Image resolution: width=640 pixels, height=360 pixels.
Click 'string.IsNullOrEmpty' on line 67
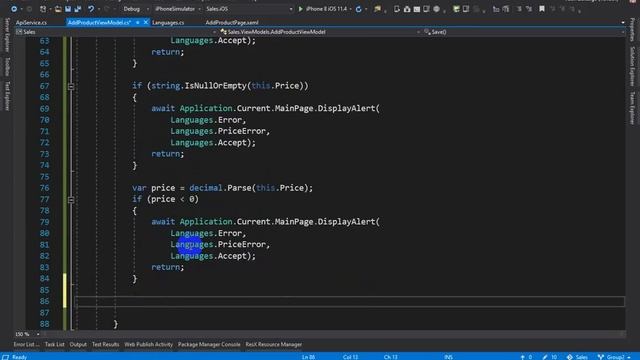click(199, 86)
